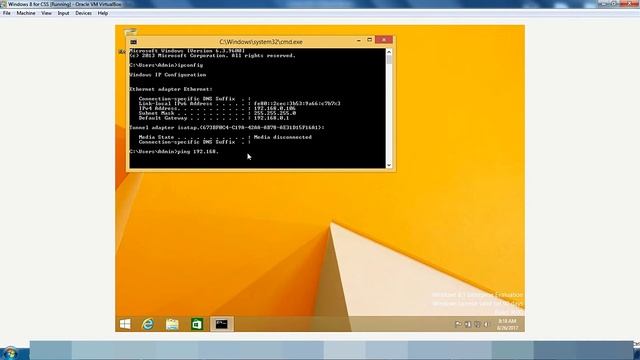Open the guest Windows Start button

pos(125,324)
